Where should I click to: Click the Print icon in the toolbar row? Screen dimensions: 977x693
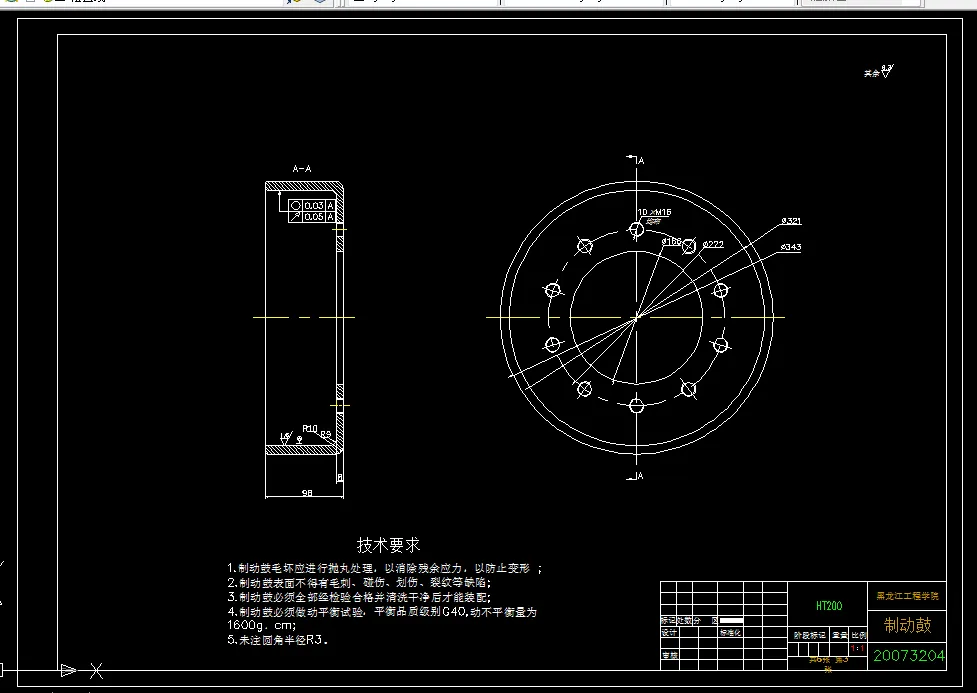75,4
